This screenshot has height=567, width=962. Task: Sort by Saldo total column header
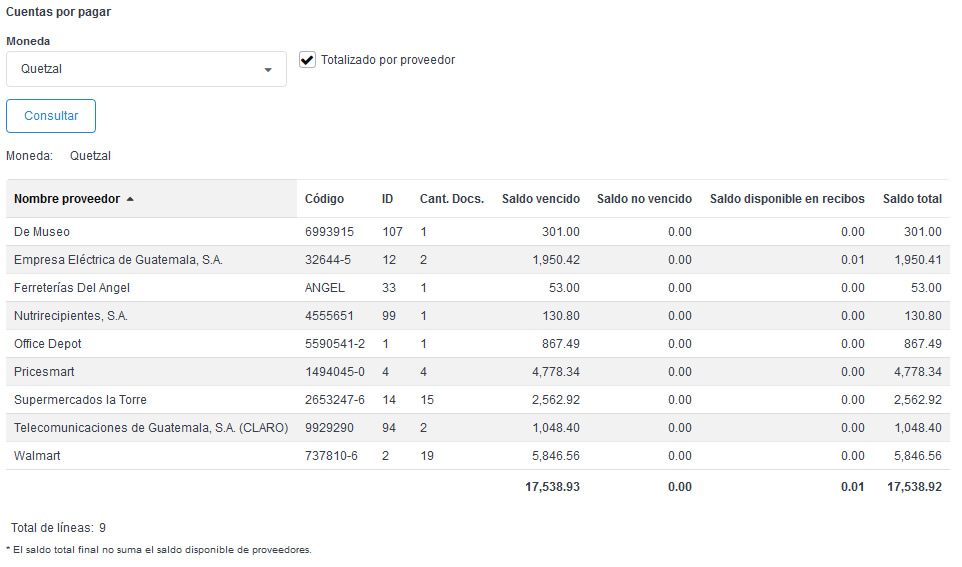(912, 199)
